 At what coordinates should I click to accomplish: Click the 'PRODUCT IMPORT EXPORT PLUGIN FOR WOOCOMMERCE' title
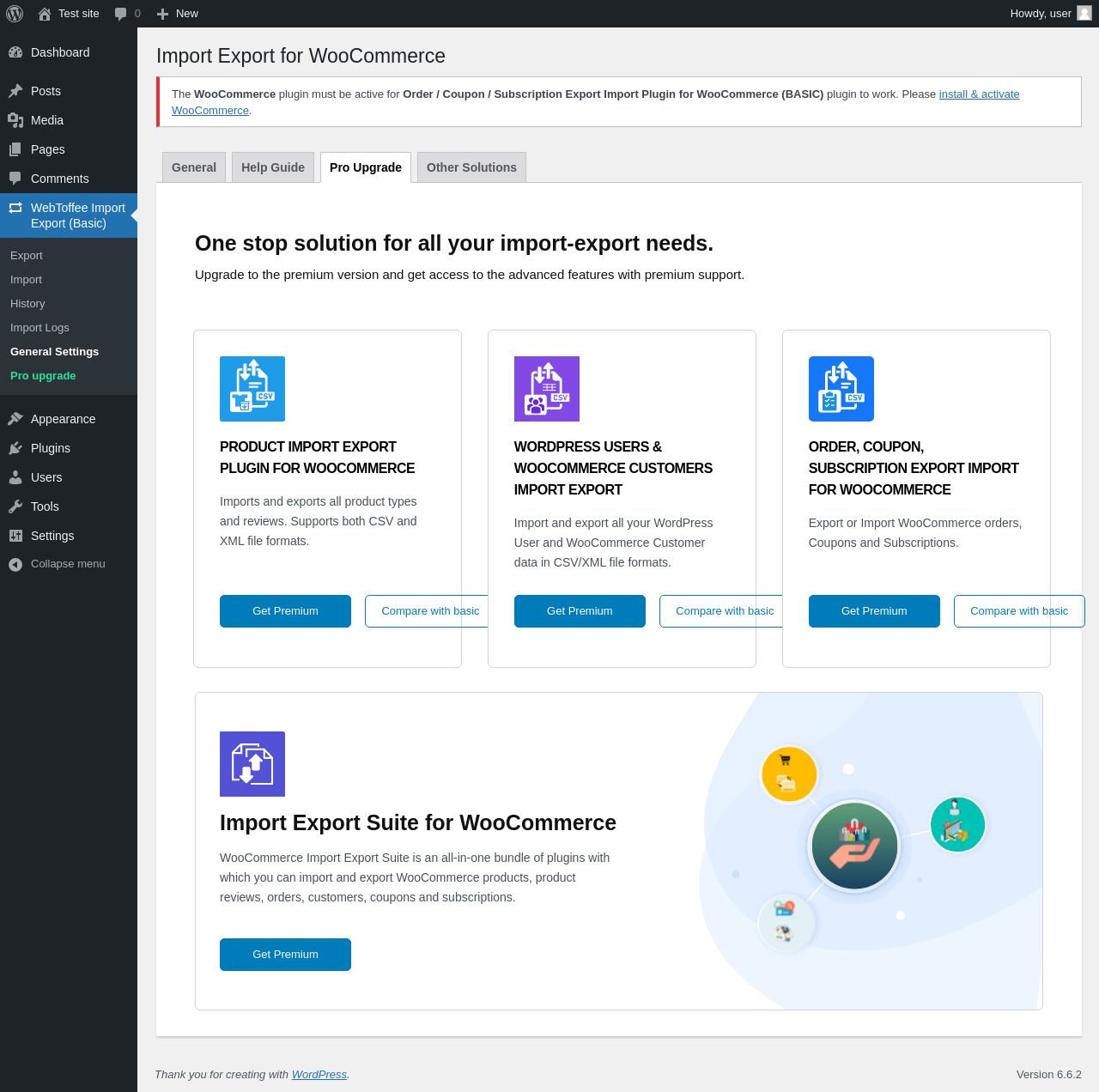pyautogui.click(x=318, y=458)
